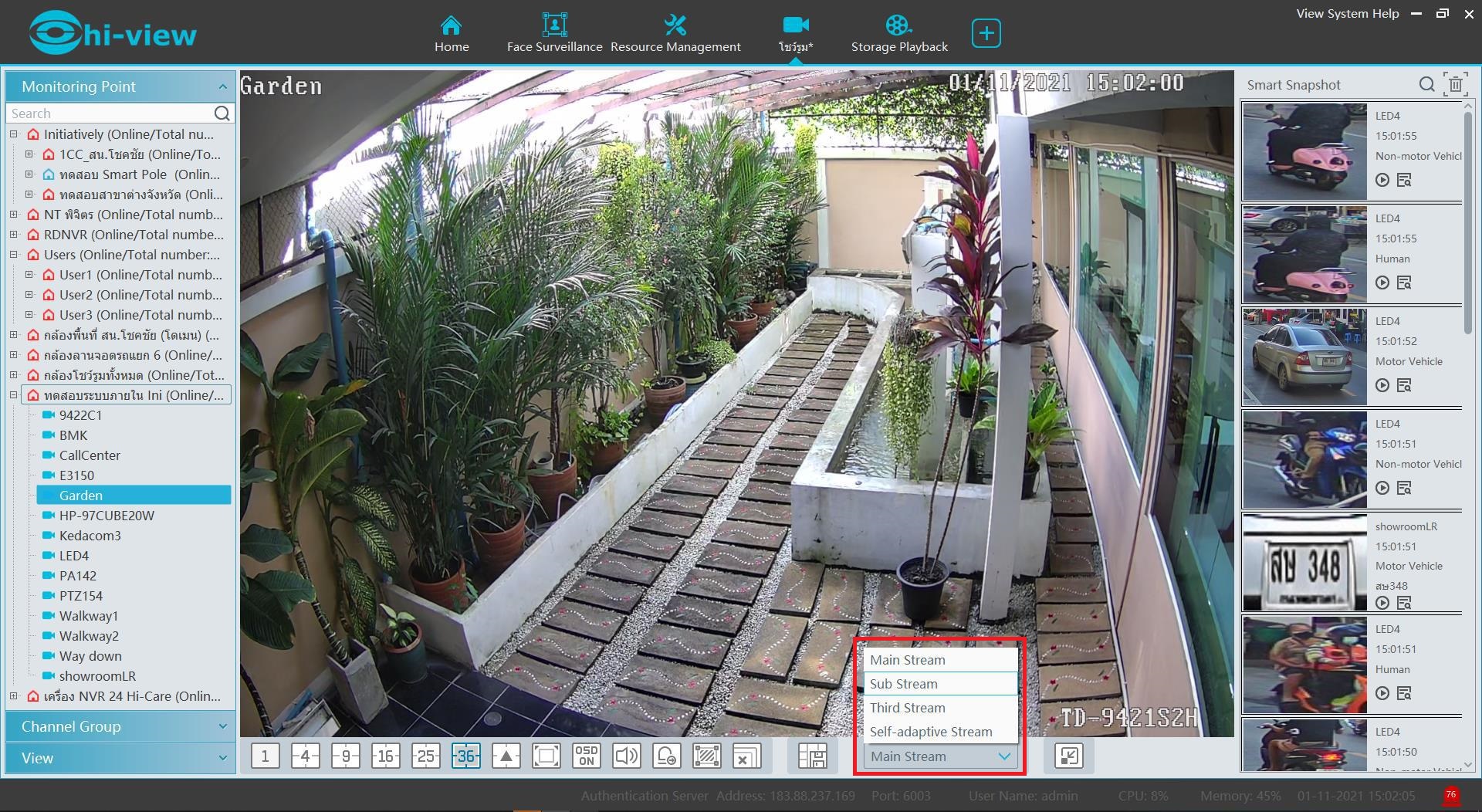Click the save layout icon
The width and height of the screenshot is (1482, 812).
point(812,756)
